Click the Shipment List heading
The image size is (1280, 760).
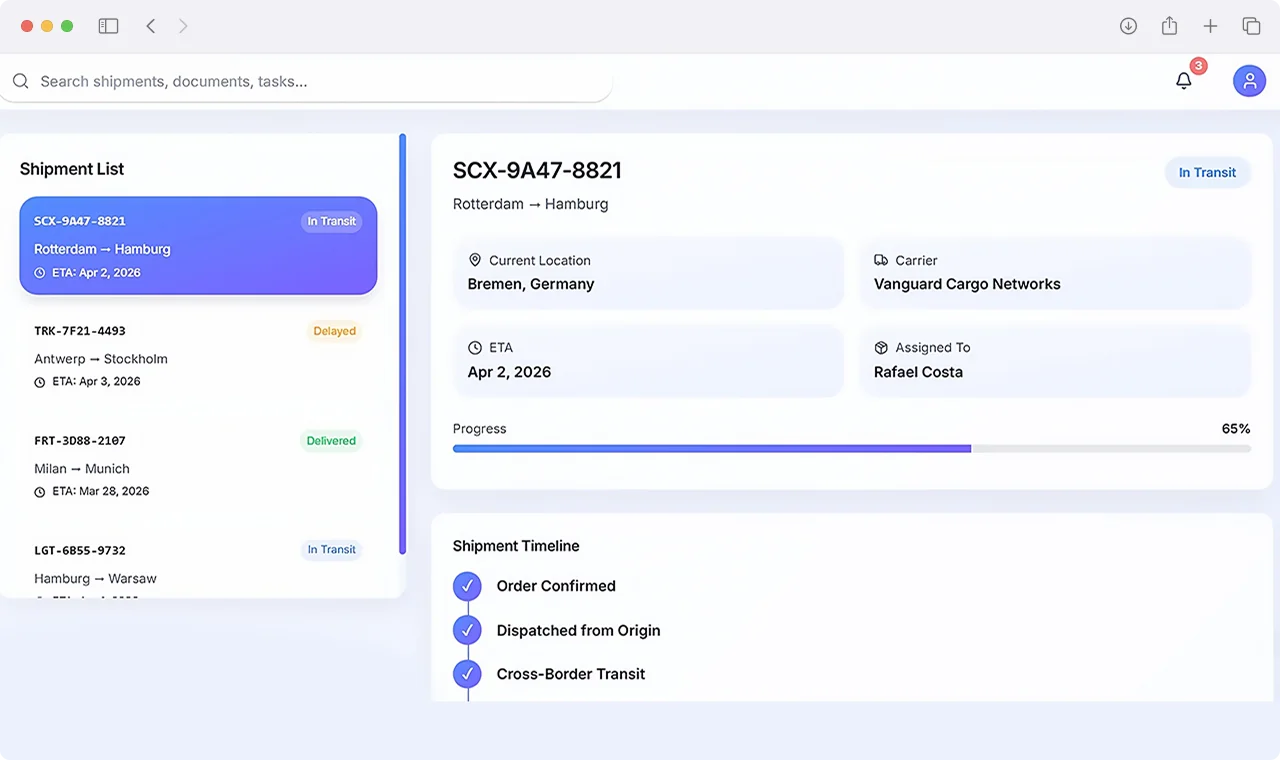point(72,169)
